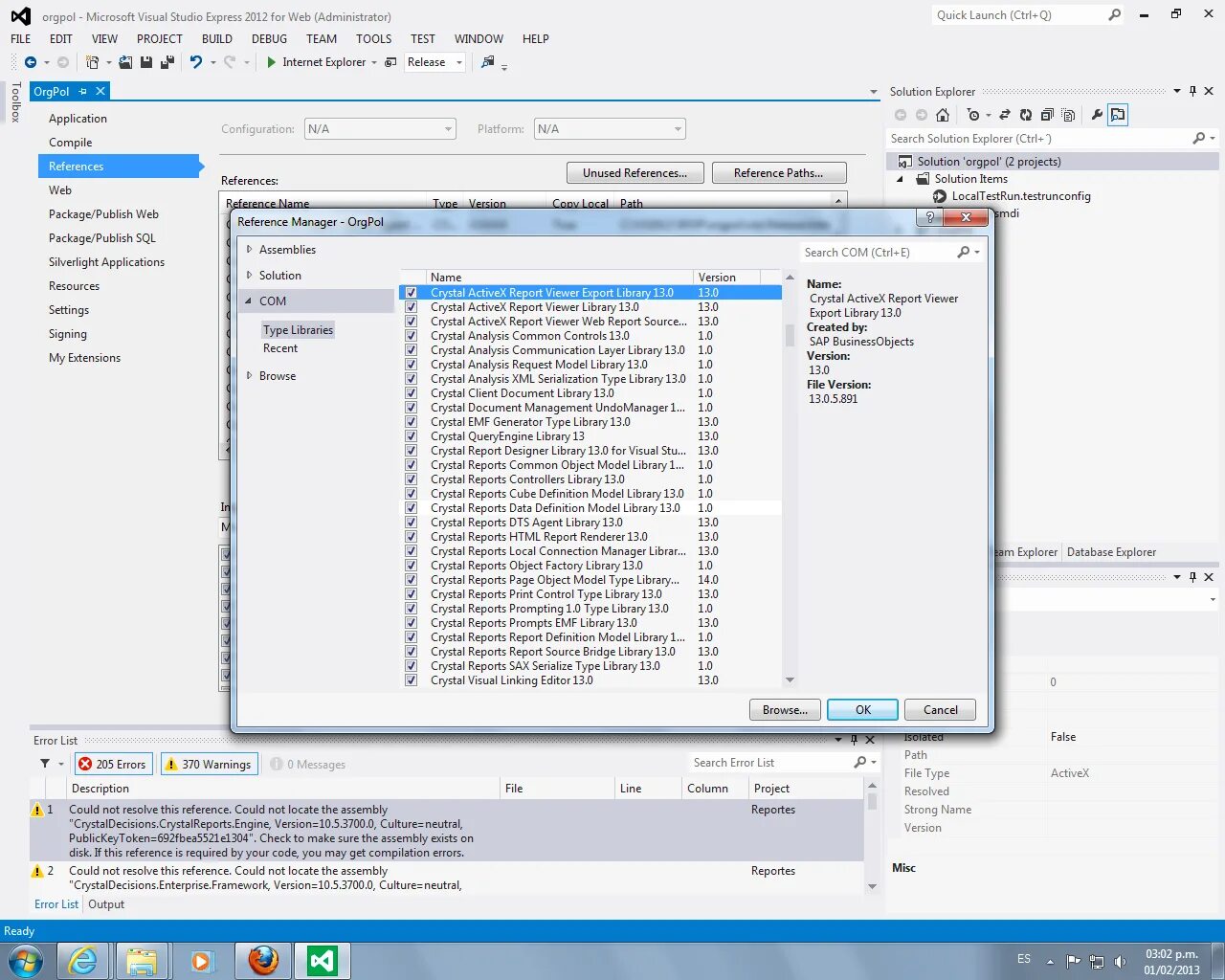Click the Browser Link icon beside Release
Viewport: 1225px width, 980px height.
[390, 62]
